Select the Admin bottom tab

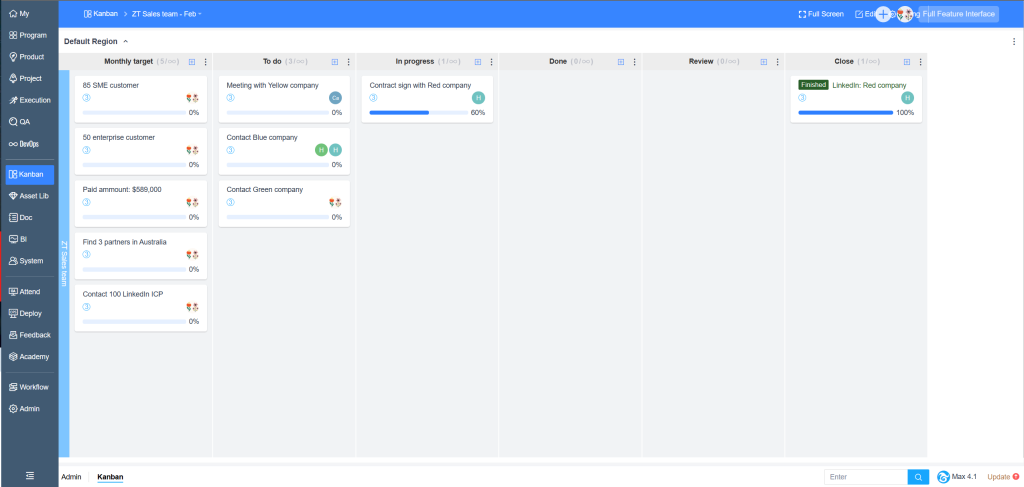(71, 477)
